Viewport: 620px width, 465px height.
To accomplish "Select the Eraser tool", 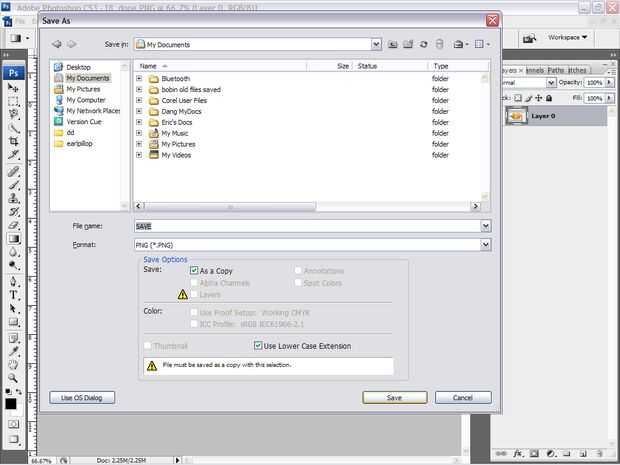I will (13, 225).
